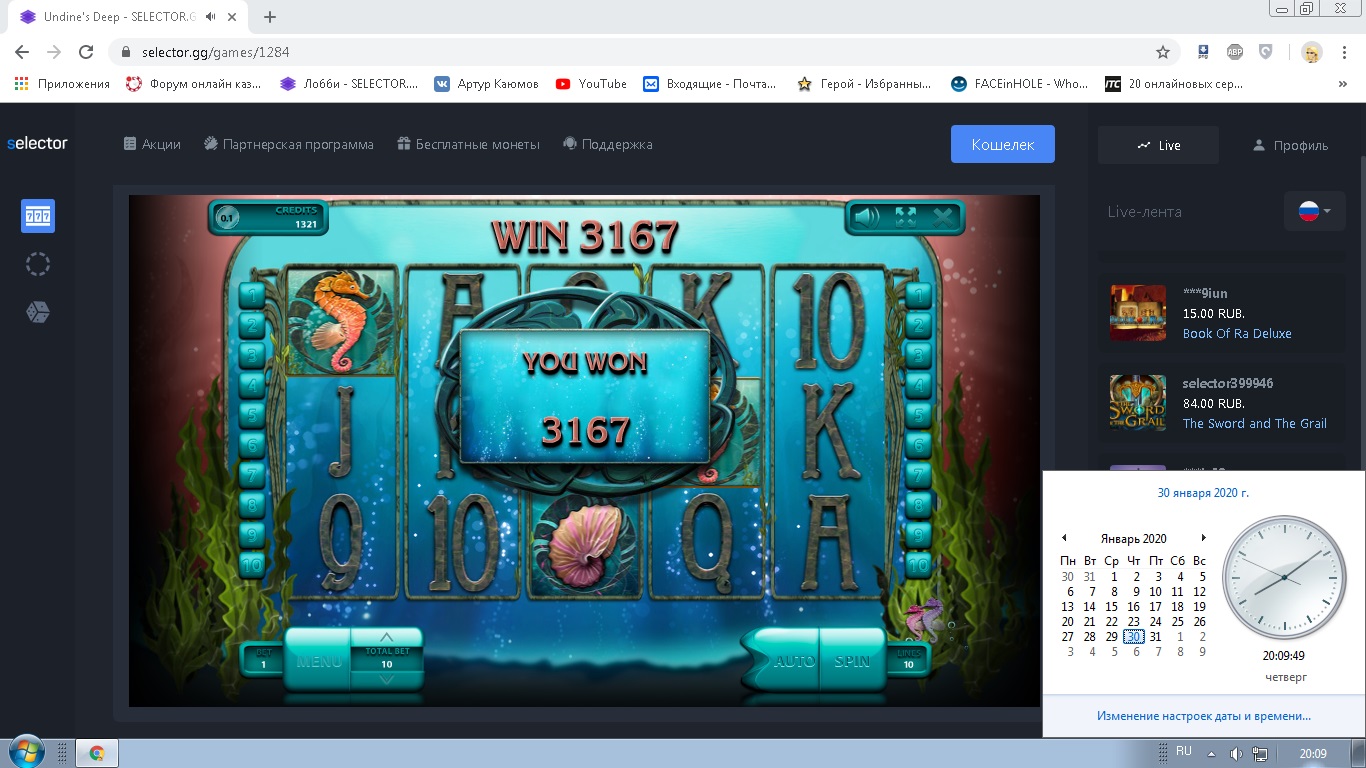Open the slots section in left sidebar
The height and width of the screenshot is (768, 1366).
[x=38, y=216]
